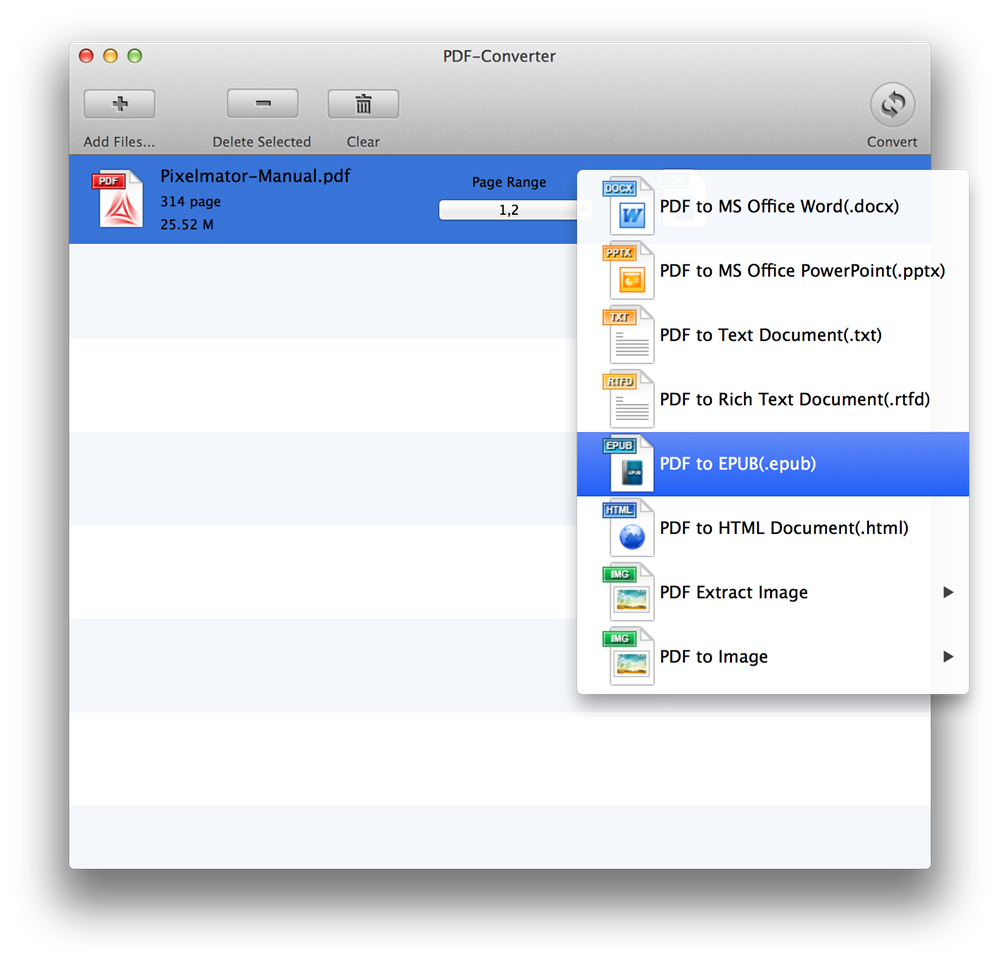Screen dimensions: 1000x964
Task: Click the Clear trash can button
Action: click(363, 104)
